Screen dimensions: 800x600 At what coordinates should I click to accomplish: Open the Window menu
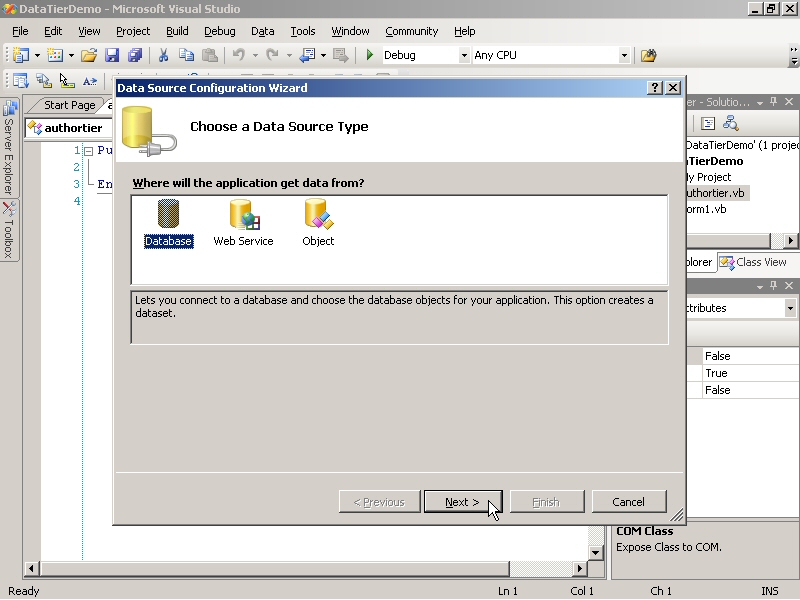(x=350, y=31)
